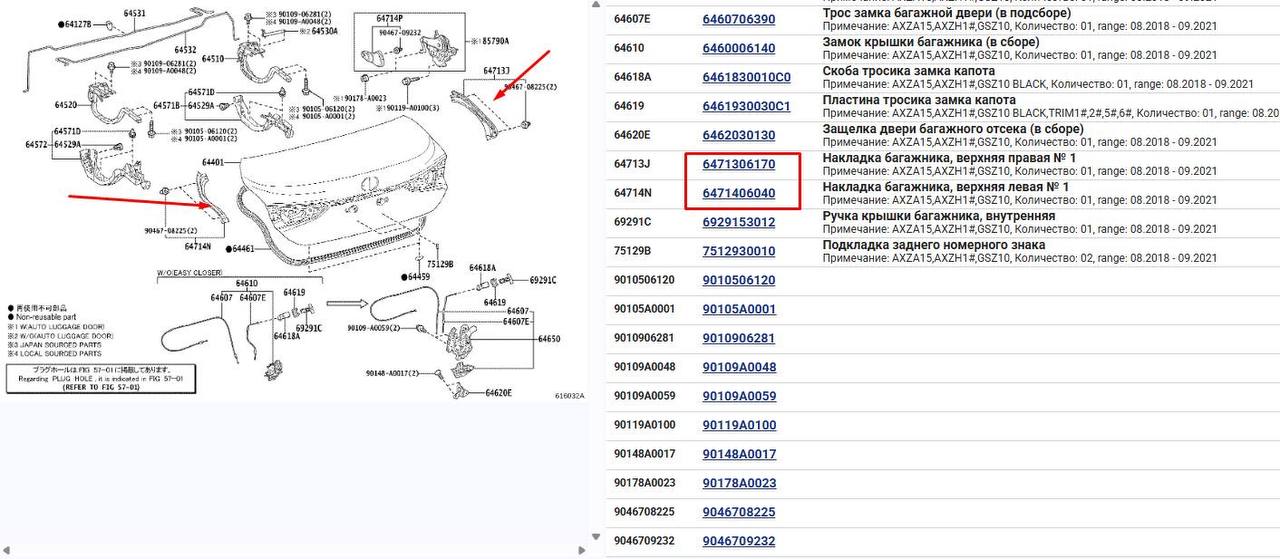
Task: Click the trunk lock 64650 diagram label
Action: pyautogui.click(x=549, y=339)
